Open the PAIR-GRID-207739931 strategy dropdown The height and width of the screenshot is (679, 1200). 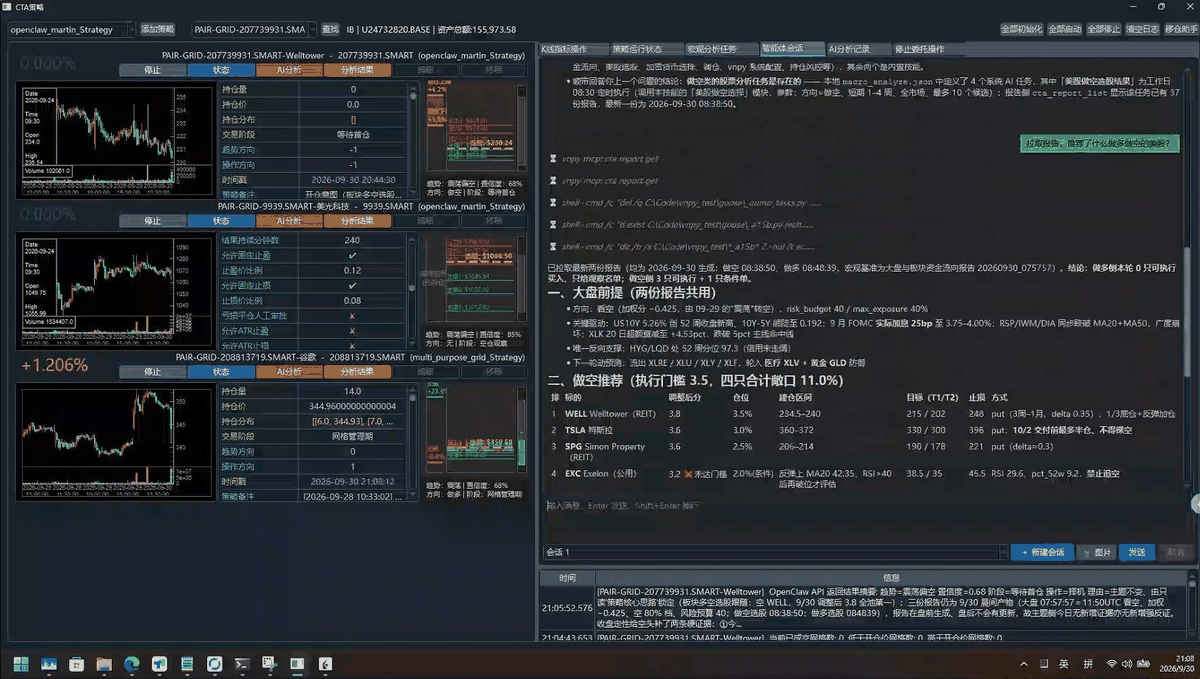(x=252, y=30)
